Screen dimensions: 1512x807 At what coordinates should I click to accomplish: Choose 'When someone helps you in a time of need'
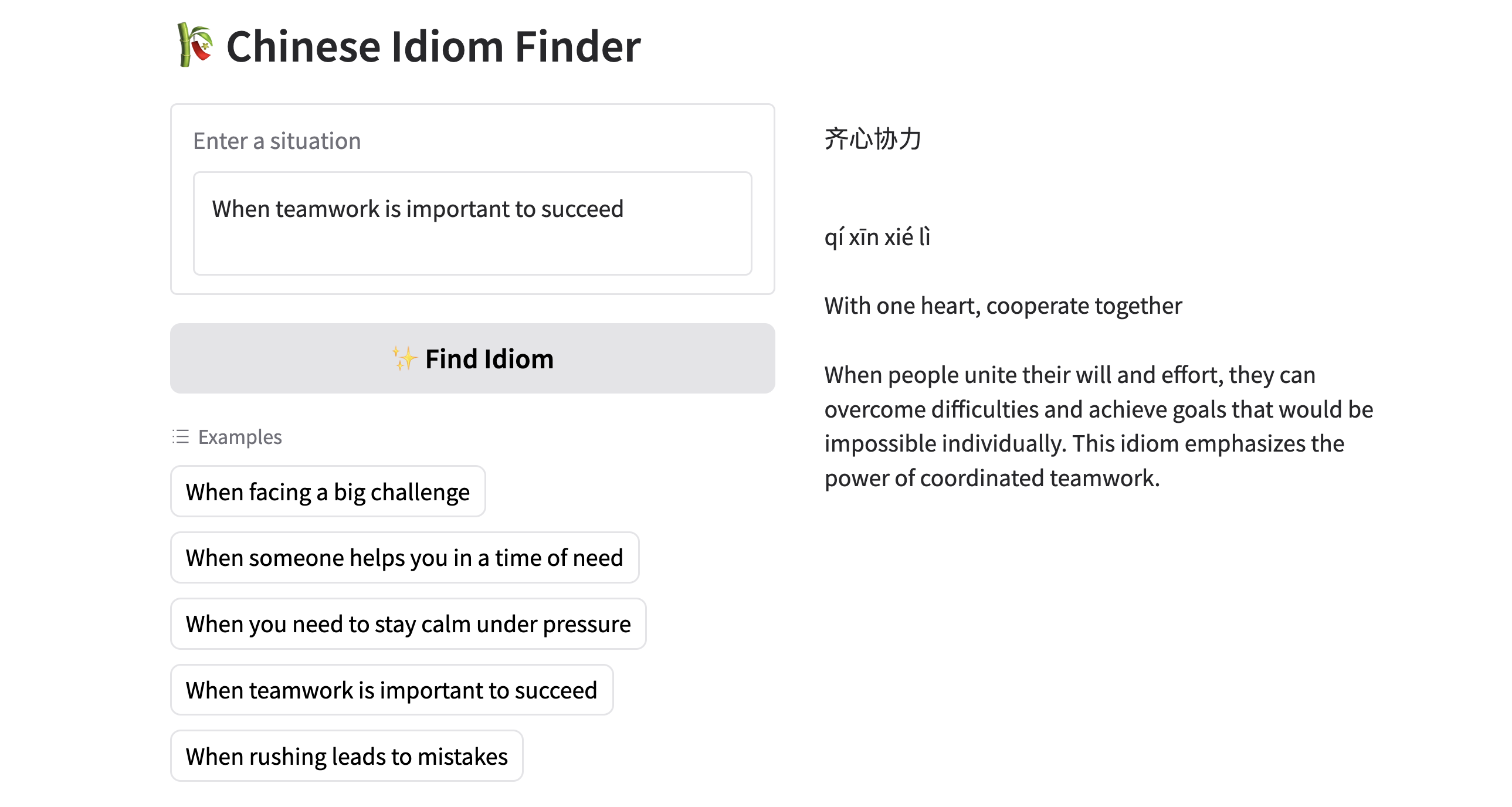(404, 558)
